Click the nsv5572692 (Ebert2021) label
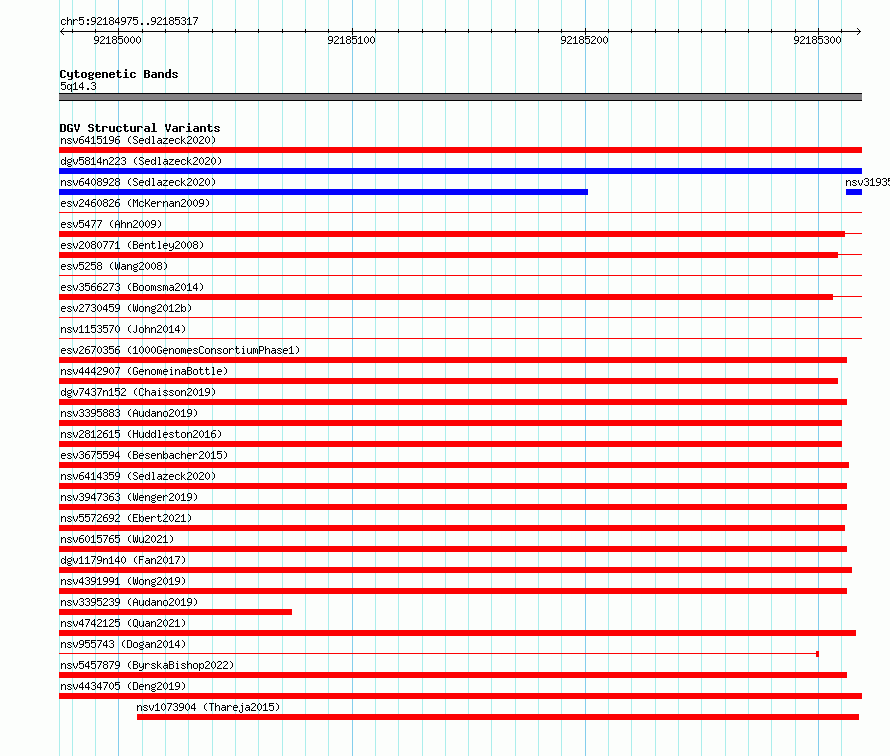 coord(126,518)
